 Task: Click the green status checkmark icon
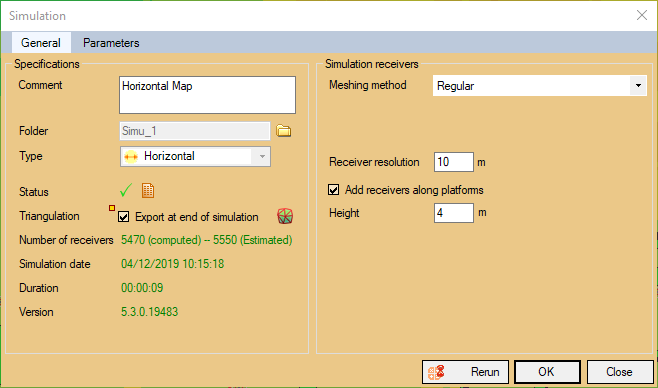[x=126, y=190]
